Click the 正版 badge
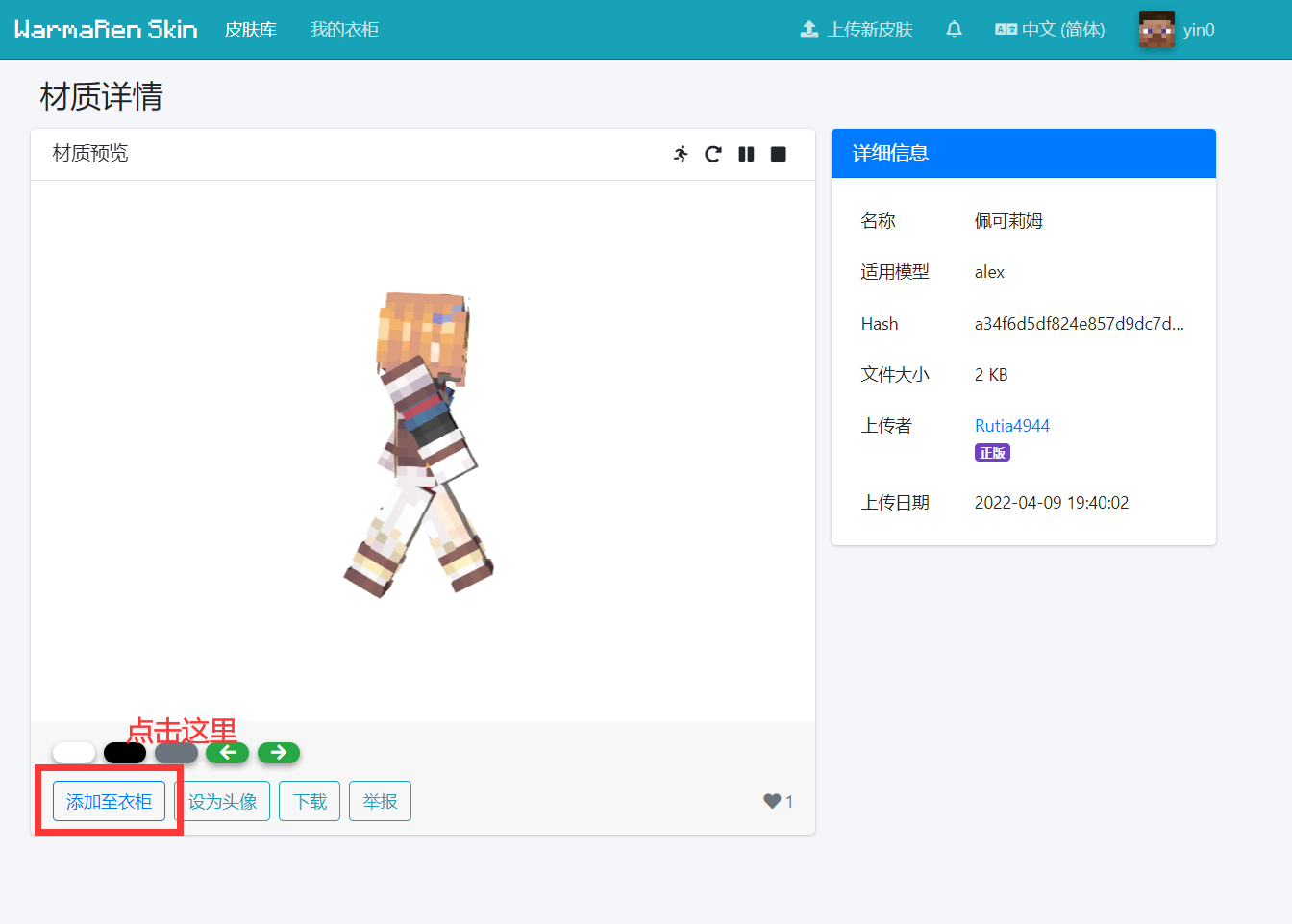Image resolution: width=1292 pixels, height=924 pixels. pyautogui.click(x=992, y=453)
